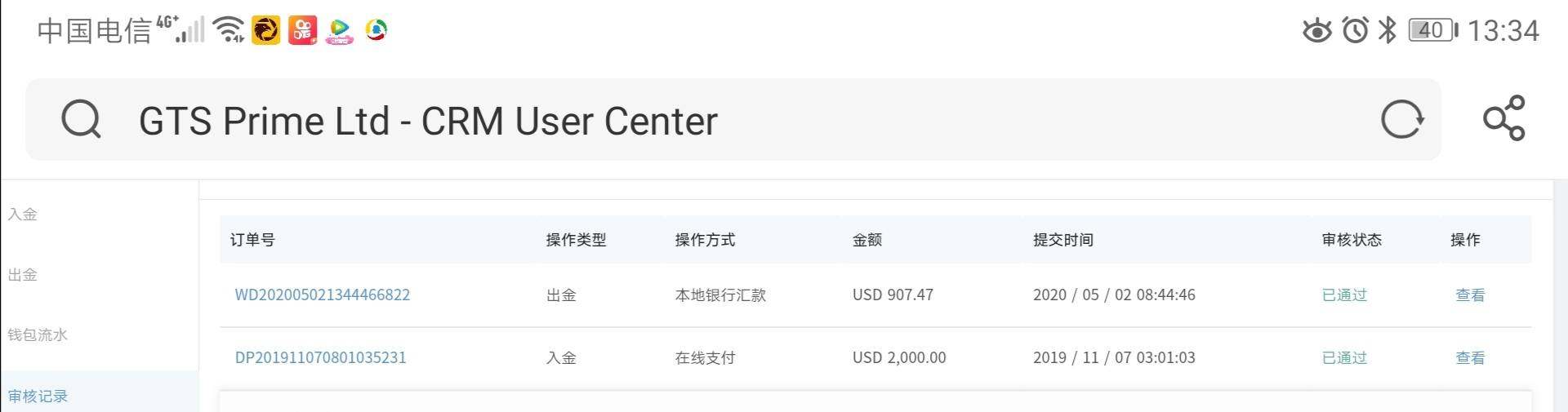Select 钱包流水 in the sidebar
The image size is (1568, 412).
(x=38, y=335)
